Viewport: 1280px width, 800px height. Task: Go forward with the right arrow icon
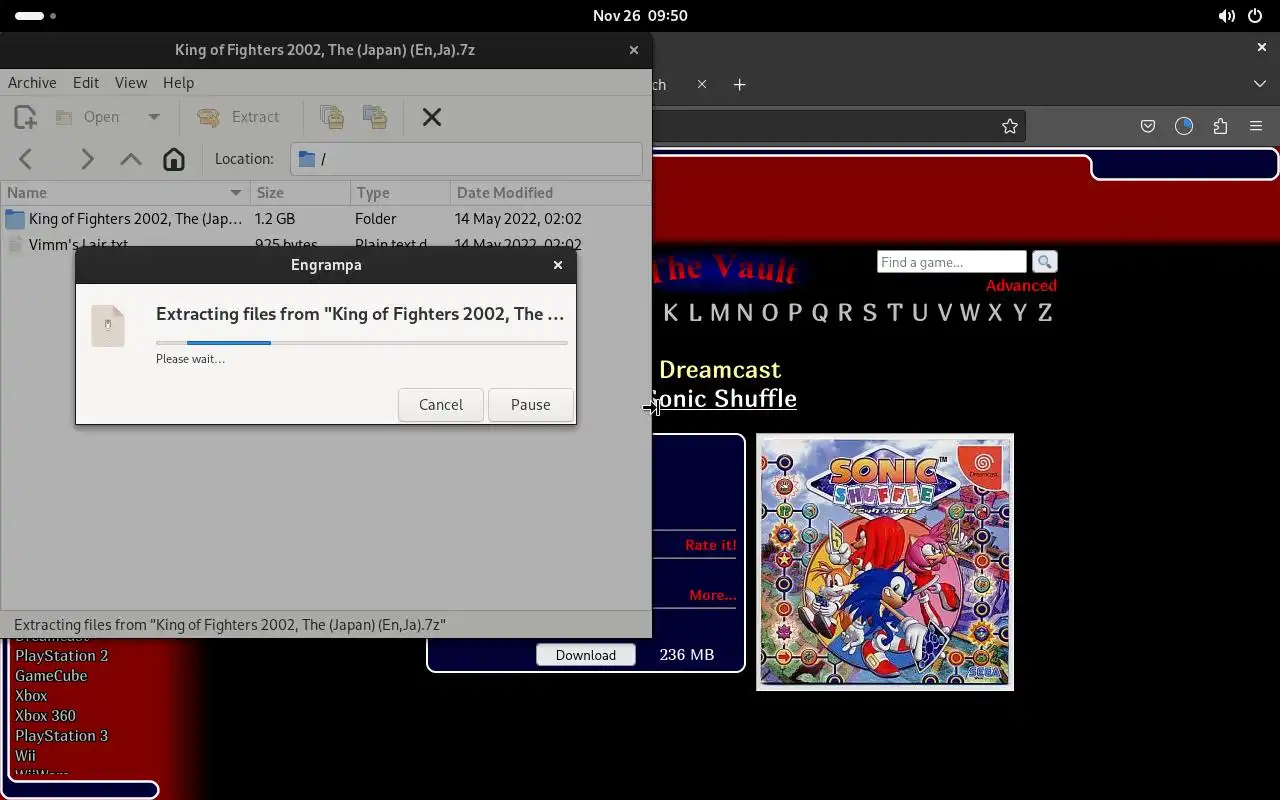(87, 159)
